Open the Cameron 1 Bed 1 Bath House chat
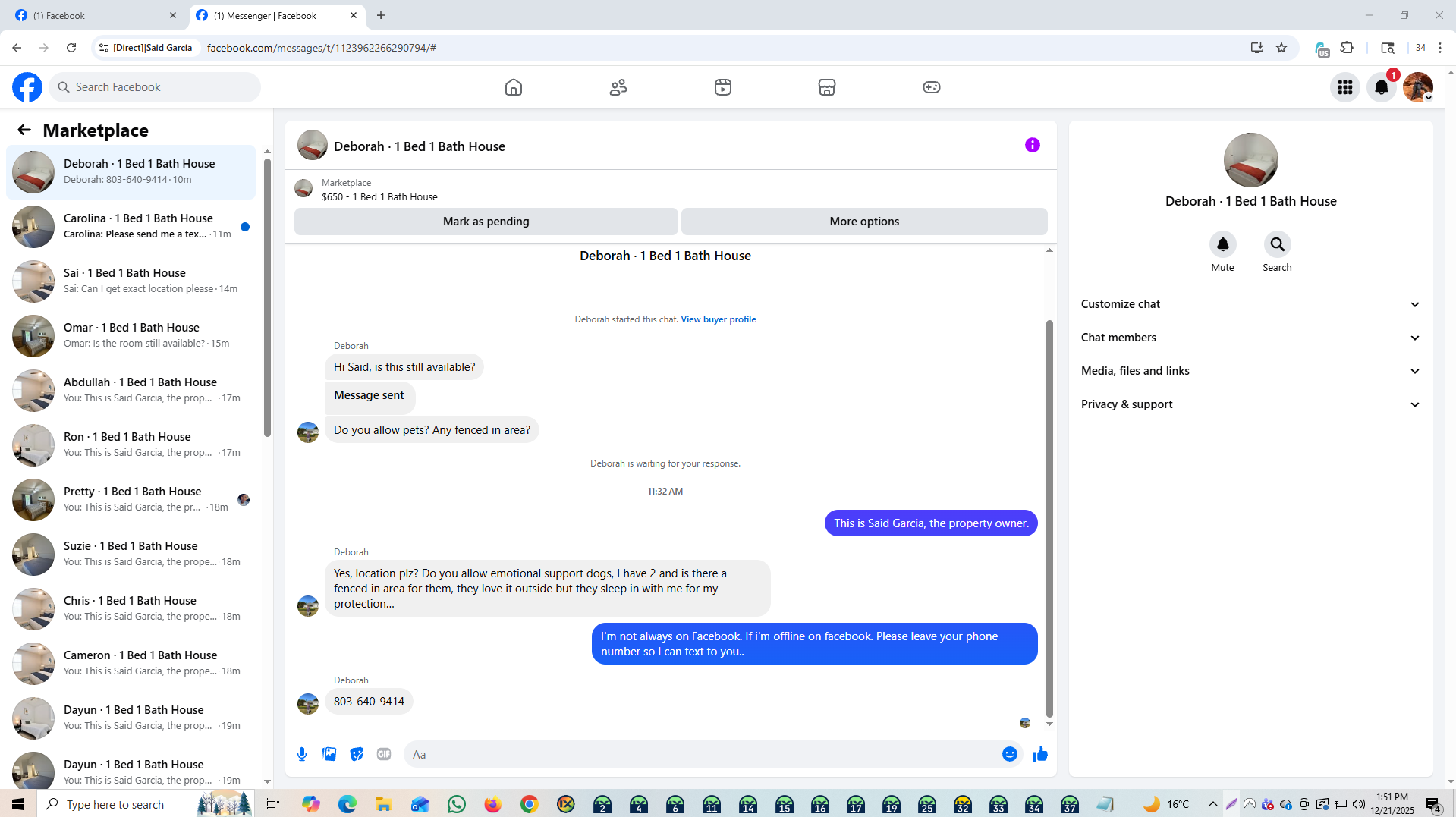The width and height of the screenshot is (1456, 817). coord(131,663)
